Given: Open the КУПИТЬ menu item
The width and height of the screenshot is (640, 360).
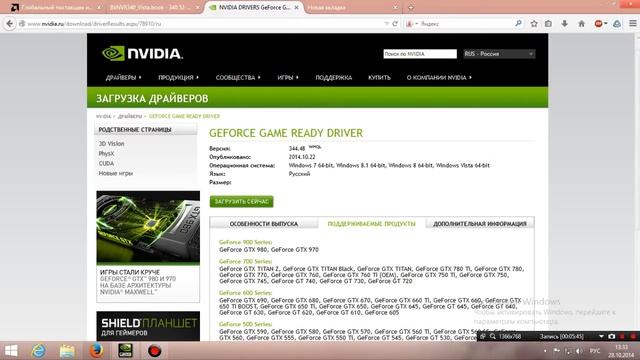Looking at the screenshot, I should pyautogui.click(x=379, y=78).
